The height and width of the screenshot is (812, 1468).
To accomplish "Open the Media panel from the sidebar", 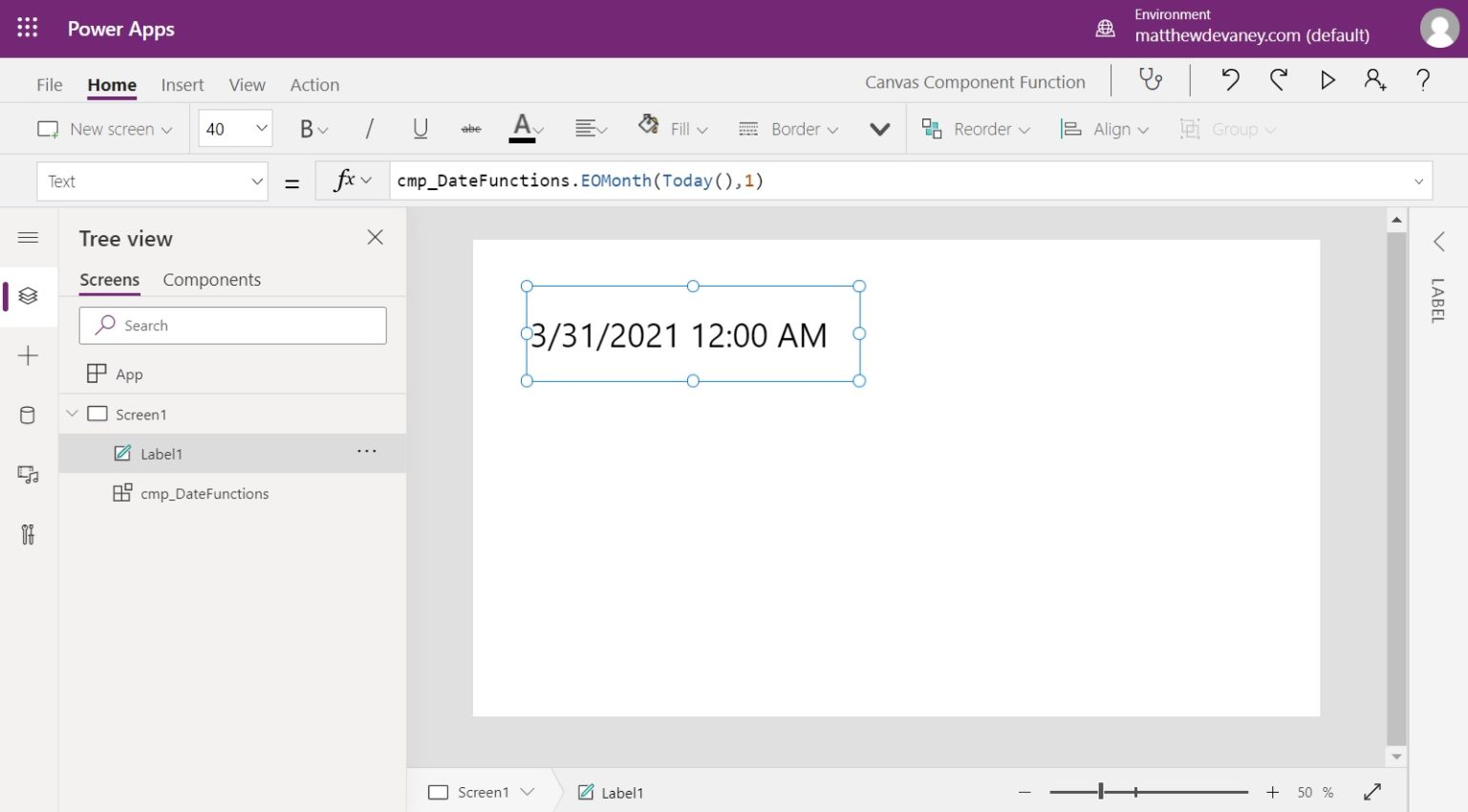I will coord(28,475).
